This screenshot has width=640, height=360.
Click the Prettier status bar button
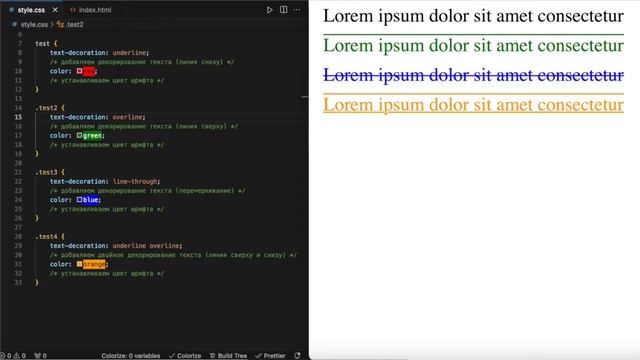[270, 356]
